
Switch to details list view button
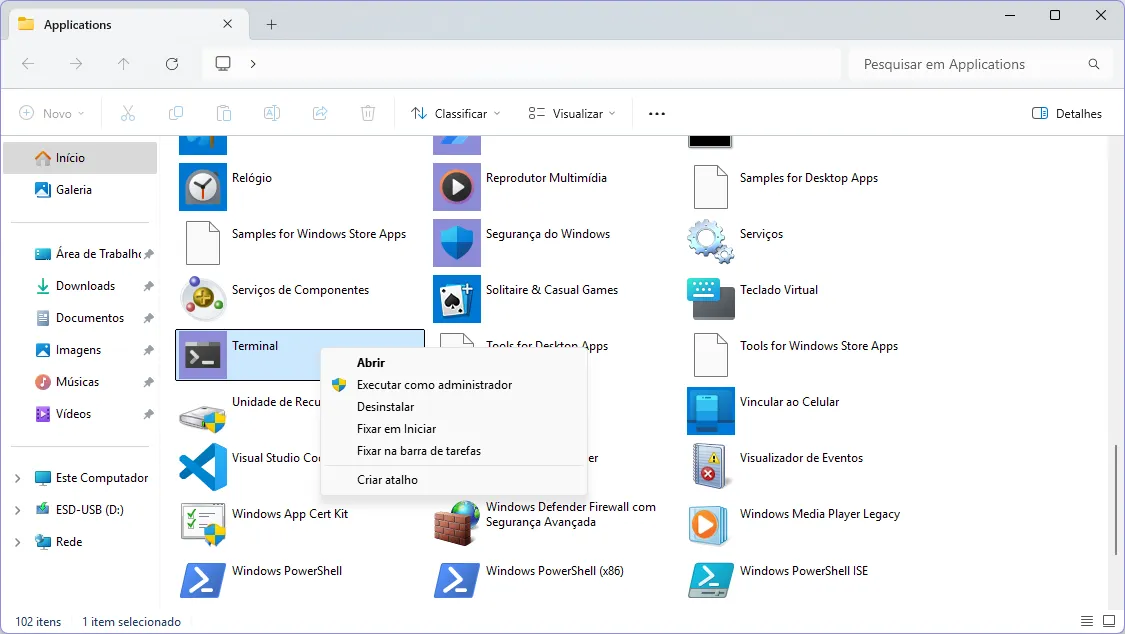point(1087,621)
